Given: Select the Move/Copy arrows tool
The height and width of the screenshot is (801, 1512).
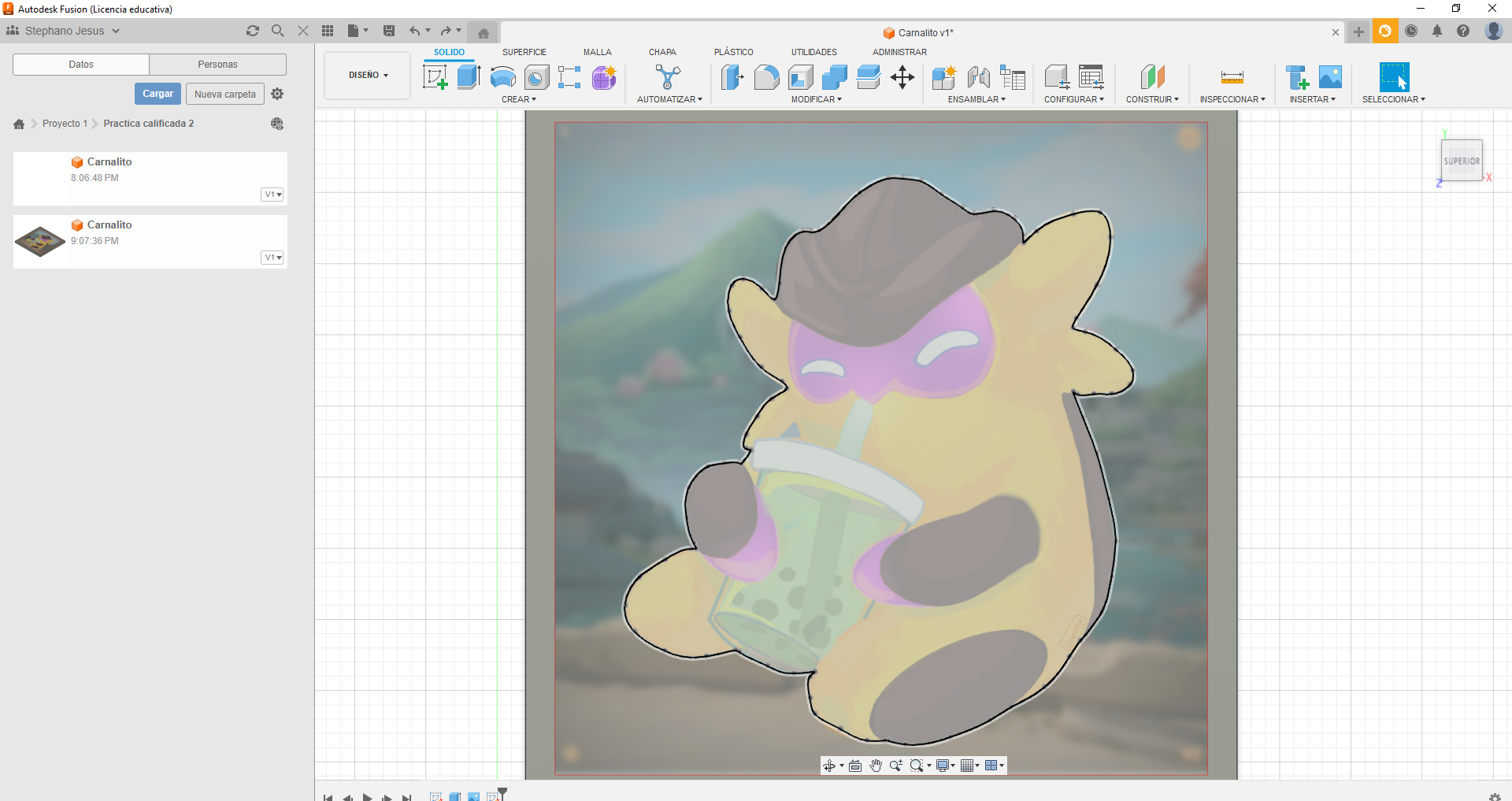Looking at the screenshot, I should click(902, 77).
